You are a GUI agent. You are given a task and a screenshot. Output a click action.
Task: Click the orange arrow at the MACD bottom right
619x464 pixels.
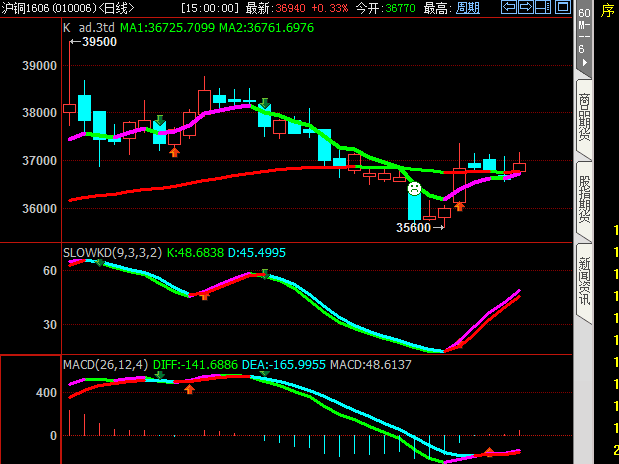[489, 452]
